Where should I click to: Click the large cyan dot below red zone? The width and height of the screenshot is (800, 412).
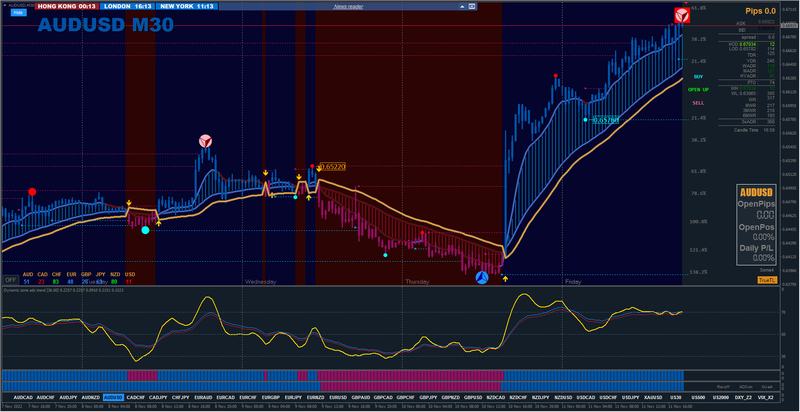[x=145, y=230]
